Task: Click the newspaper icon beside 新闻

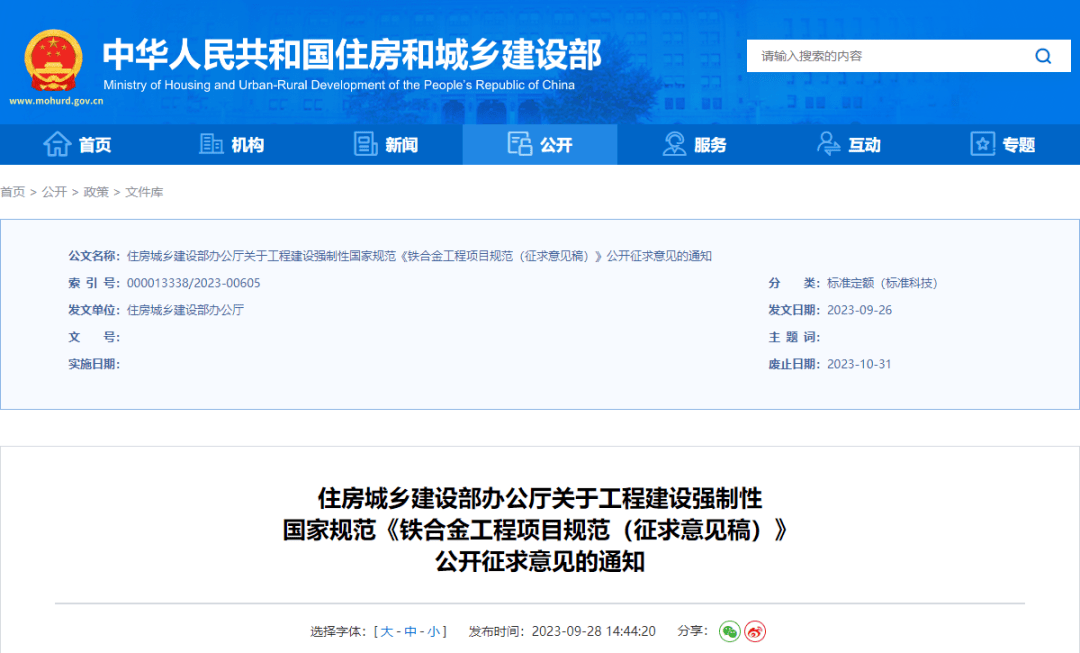Action: tap(366, 144)
